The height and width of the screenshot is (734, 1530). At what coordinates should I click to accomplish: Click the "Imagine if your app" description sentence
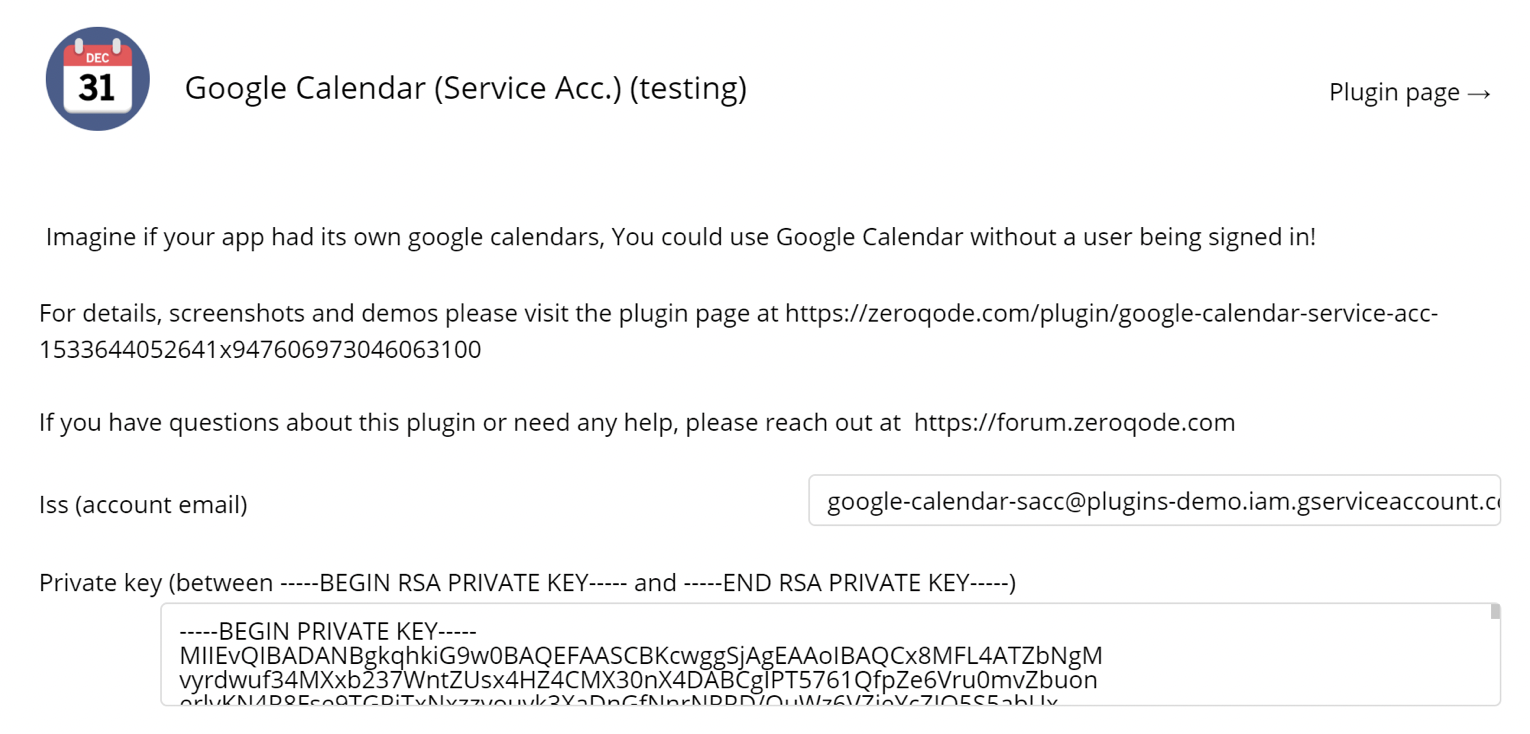pos(680,237)
